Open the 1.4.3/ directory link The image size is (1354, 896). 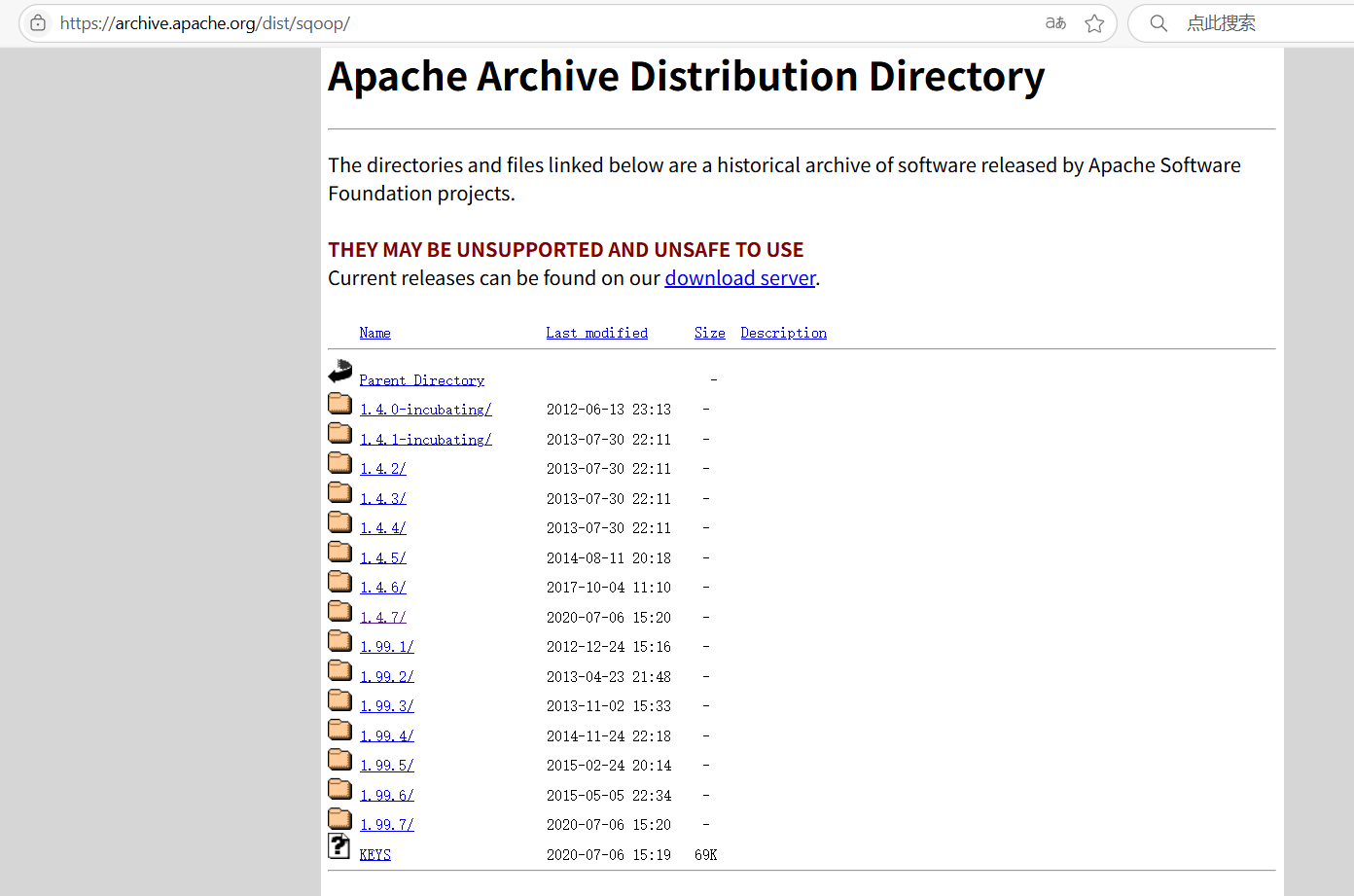click(382, 499)
